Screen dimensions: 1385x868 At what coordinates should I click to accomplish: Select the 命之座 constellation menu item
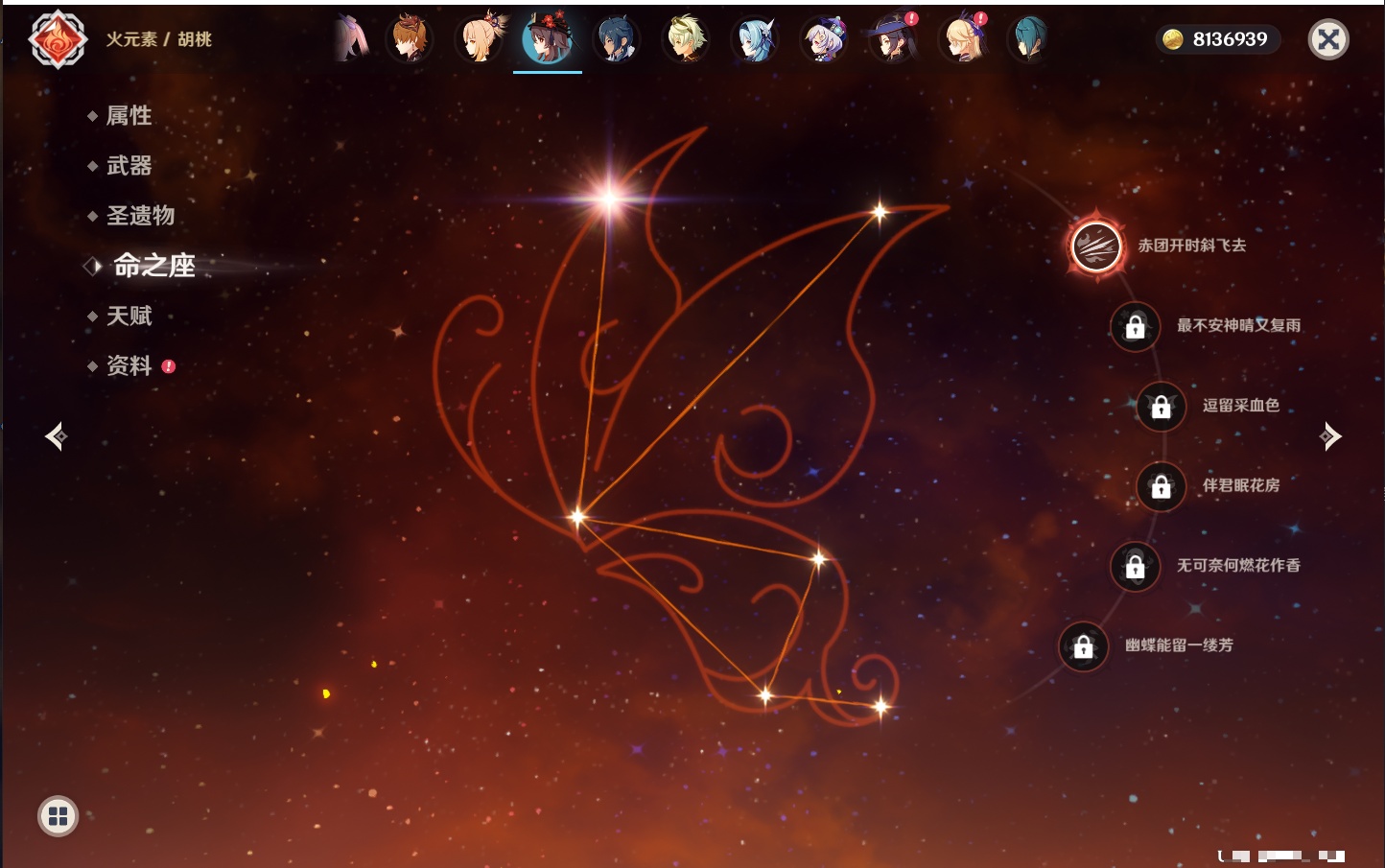pos(153,266)
